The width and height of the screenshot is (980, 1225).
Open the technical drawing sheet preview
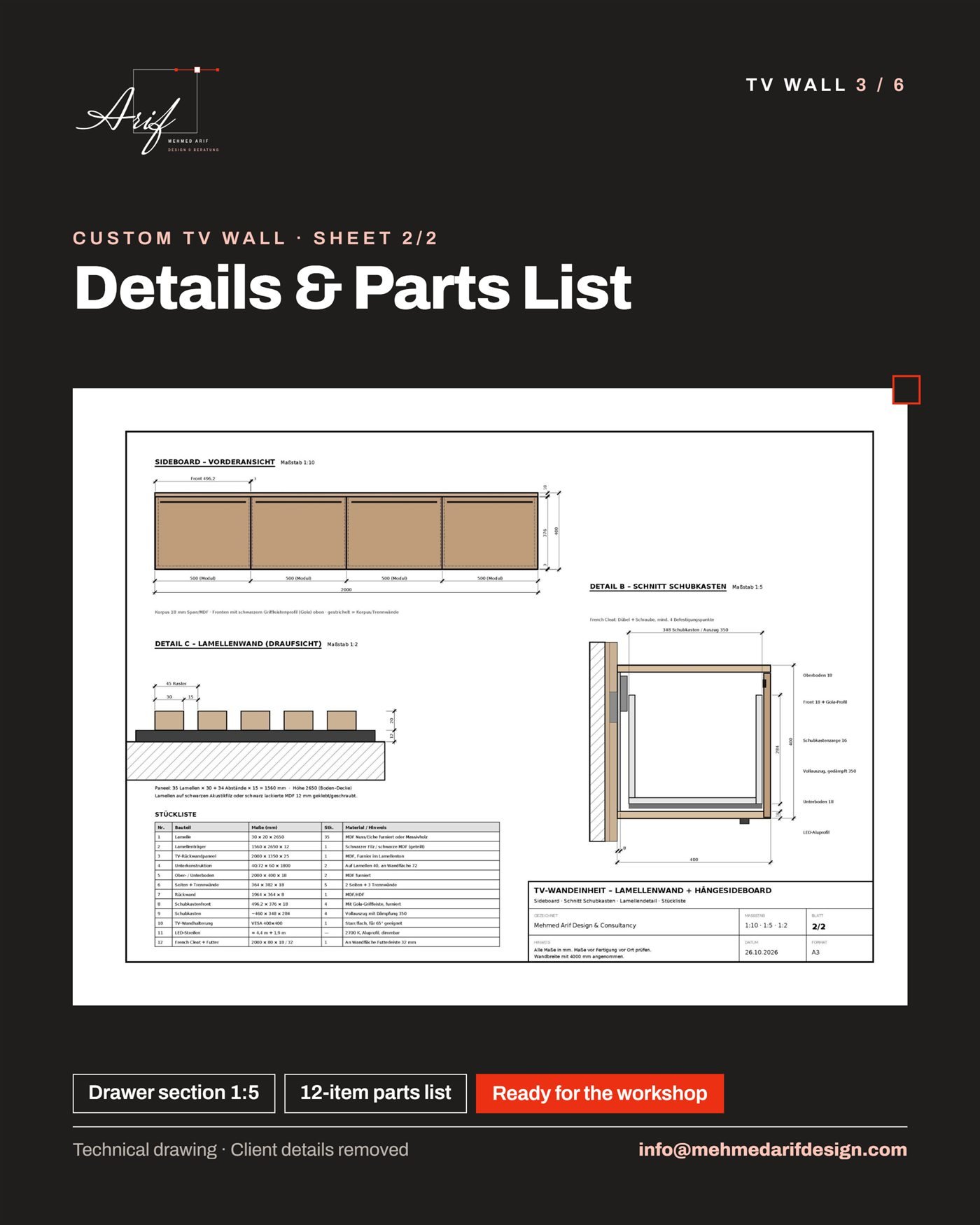click(490, 696)
